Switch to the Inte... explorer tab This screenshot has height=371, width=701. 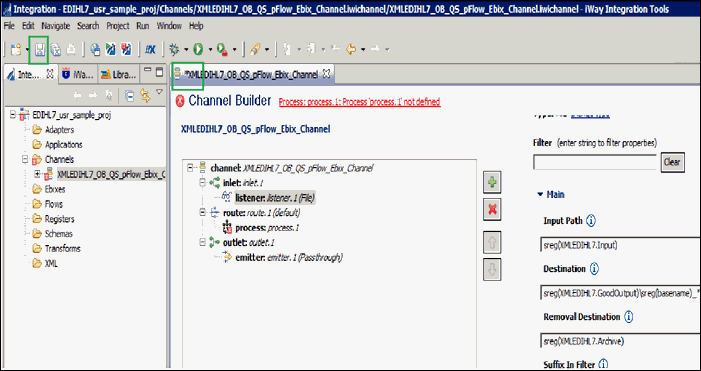(x=30, y=75)
